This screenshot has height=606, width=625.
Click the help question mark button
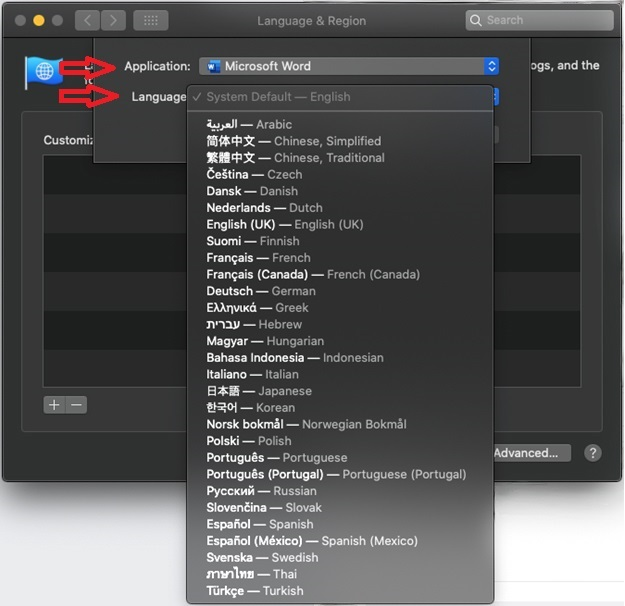592,453
